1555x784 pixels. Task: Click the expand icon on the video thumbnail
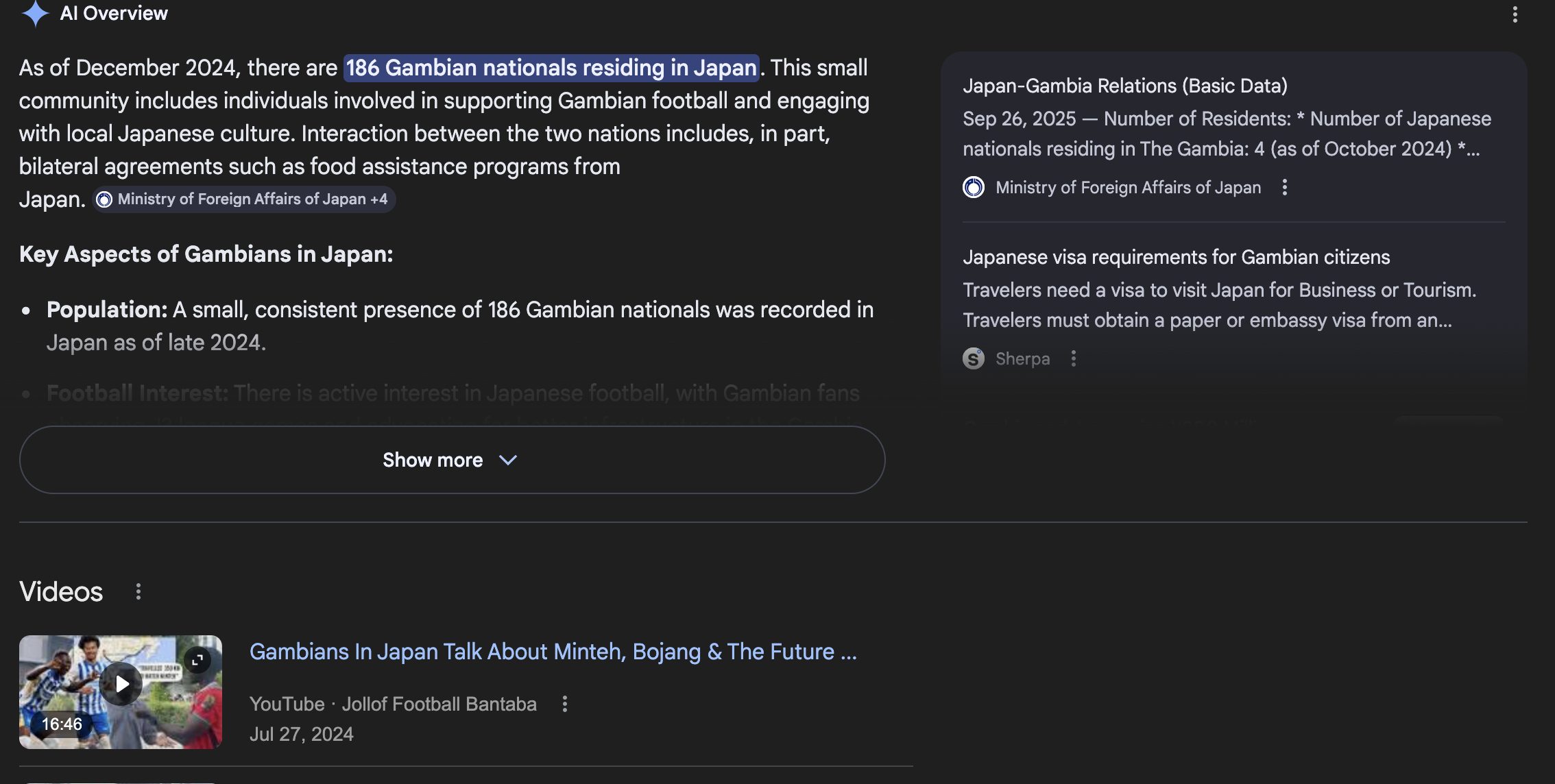point(197,660)
